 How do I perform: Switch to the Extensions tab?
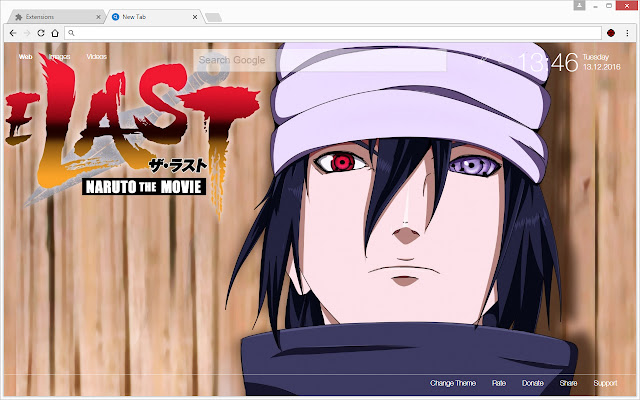(56, 17)
